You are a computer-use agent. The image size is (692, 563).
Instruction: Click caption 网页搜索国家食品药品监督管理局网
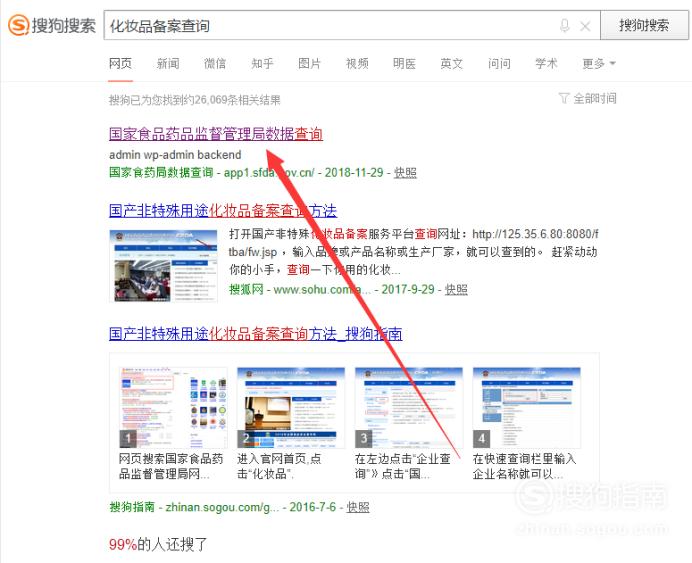(171, 466)
